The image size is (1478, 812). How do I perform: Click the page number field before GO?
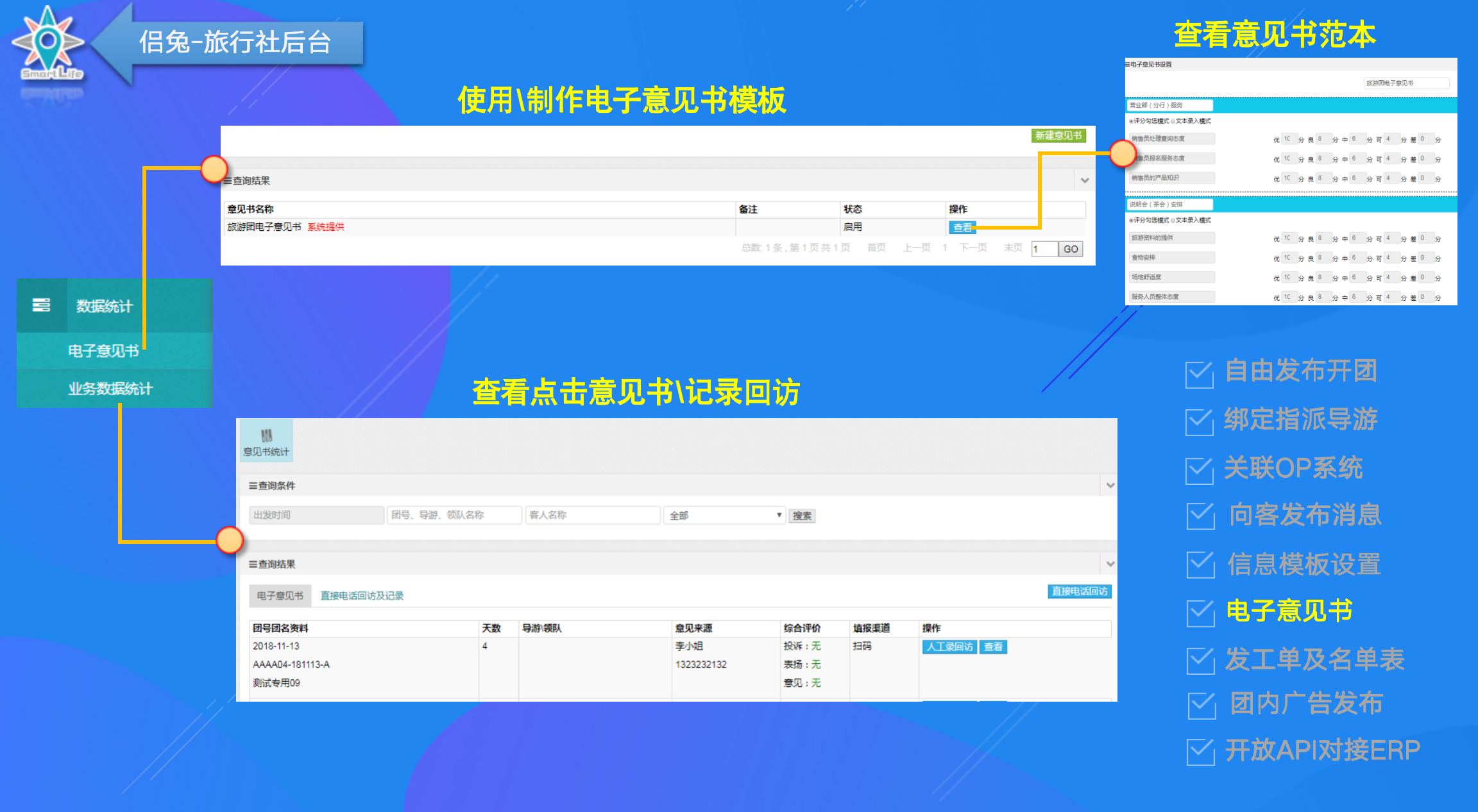click(x=1044, y=249)
